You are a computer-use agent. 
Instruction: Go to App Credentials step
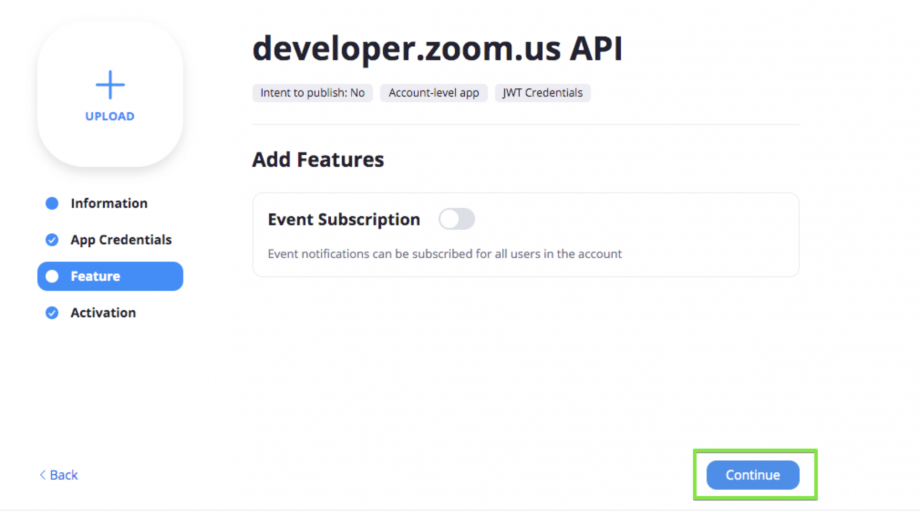click(x=121, y=240)
